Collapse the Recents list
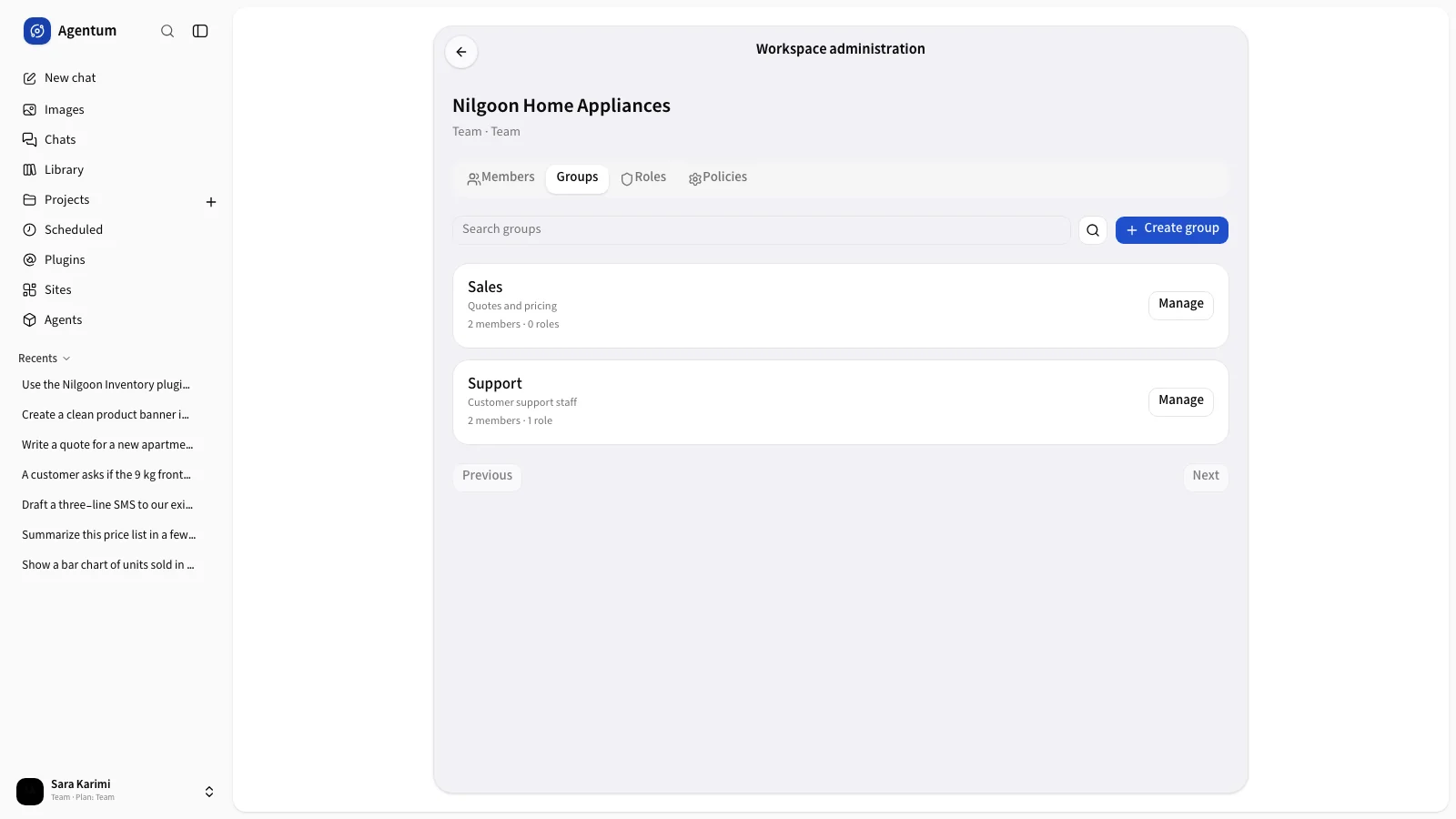This screenshot has width=1456, height=819. click(44, 359)
